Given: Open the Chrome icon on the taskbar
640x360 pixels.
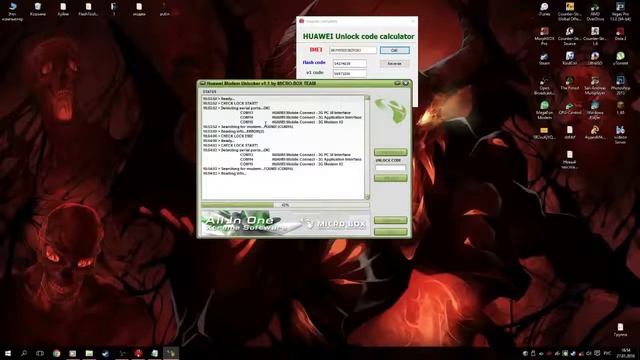Looking at the screenshot, I should click(x=56, y=353).
